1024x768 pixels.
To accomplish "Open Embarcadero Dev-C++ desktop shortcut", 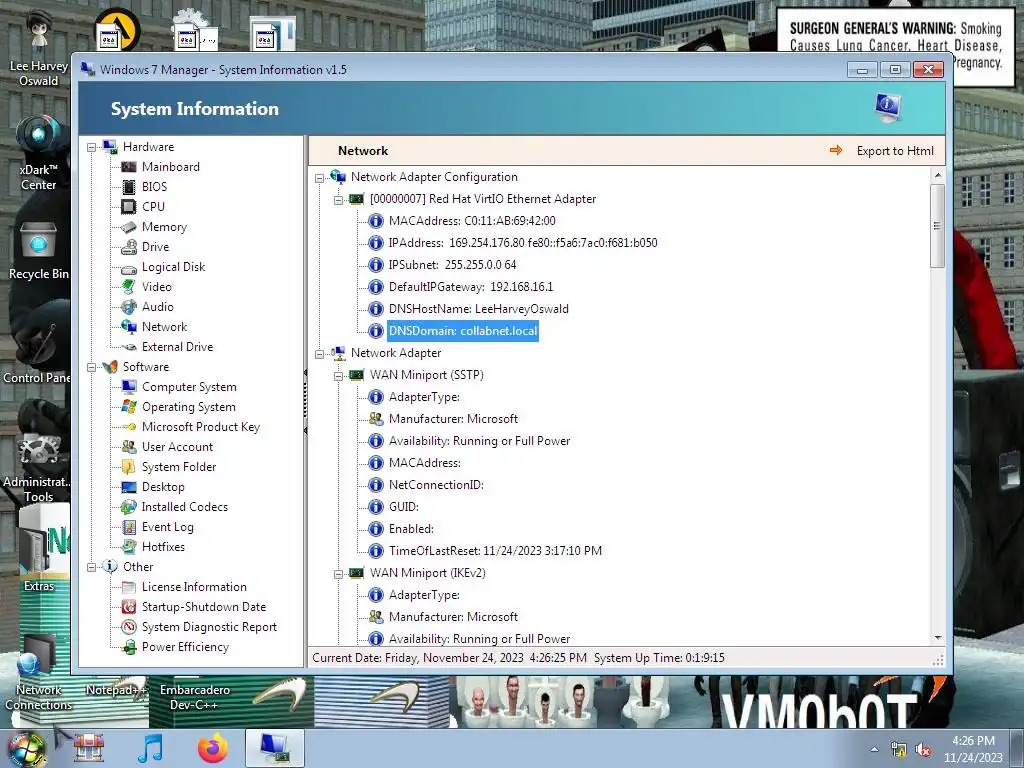I will click(x=195, y=697).
